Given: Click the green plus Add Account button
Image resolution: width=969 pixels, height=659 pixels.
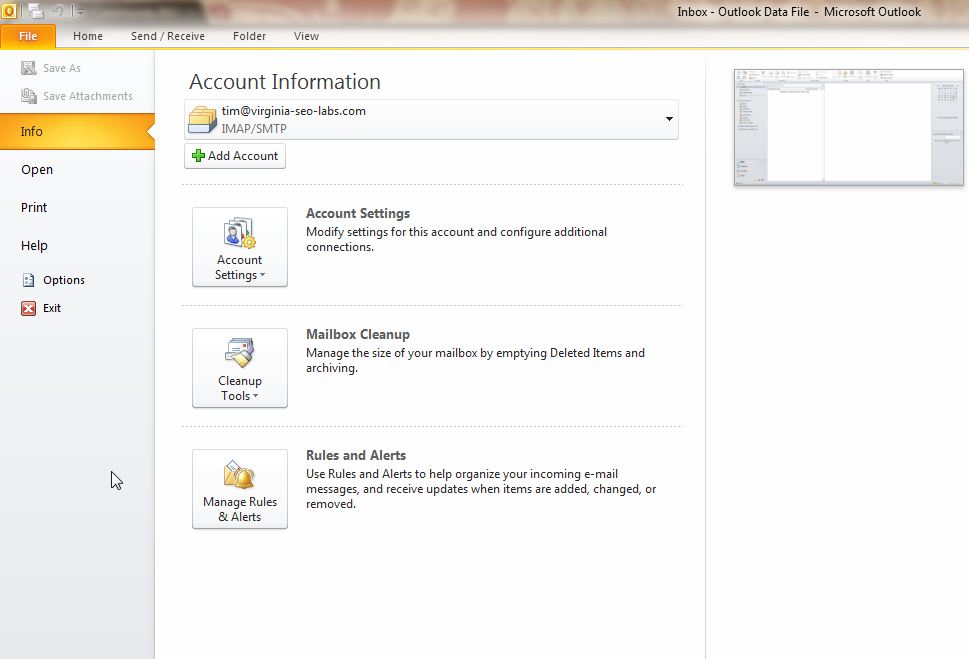Looking at the screenshot, I should (x=235, y=156).
